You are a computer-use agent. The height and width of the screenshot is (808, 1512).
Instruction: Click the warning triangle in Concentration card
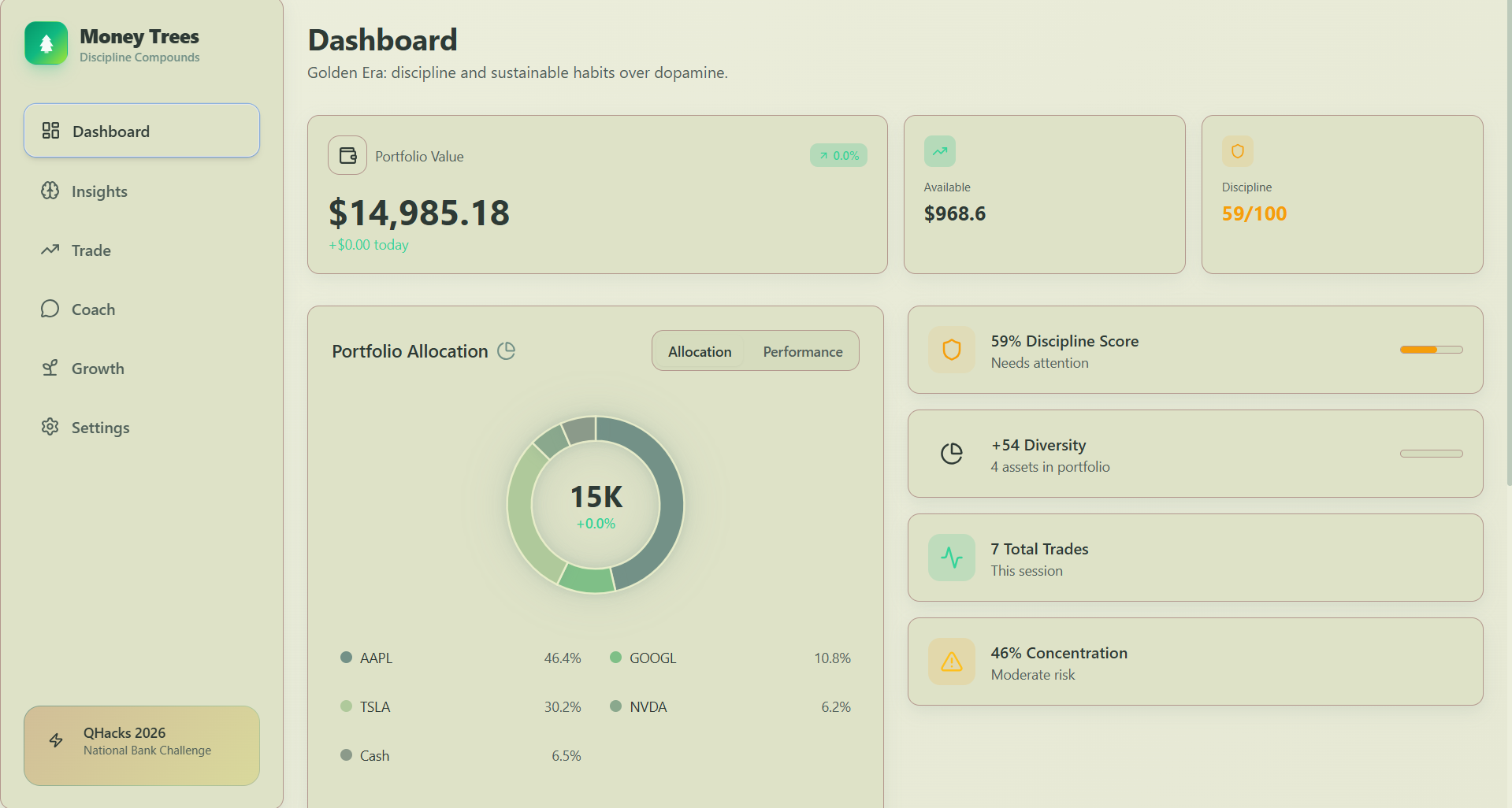952,662
